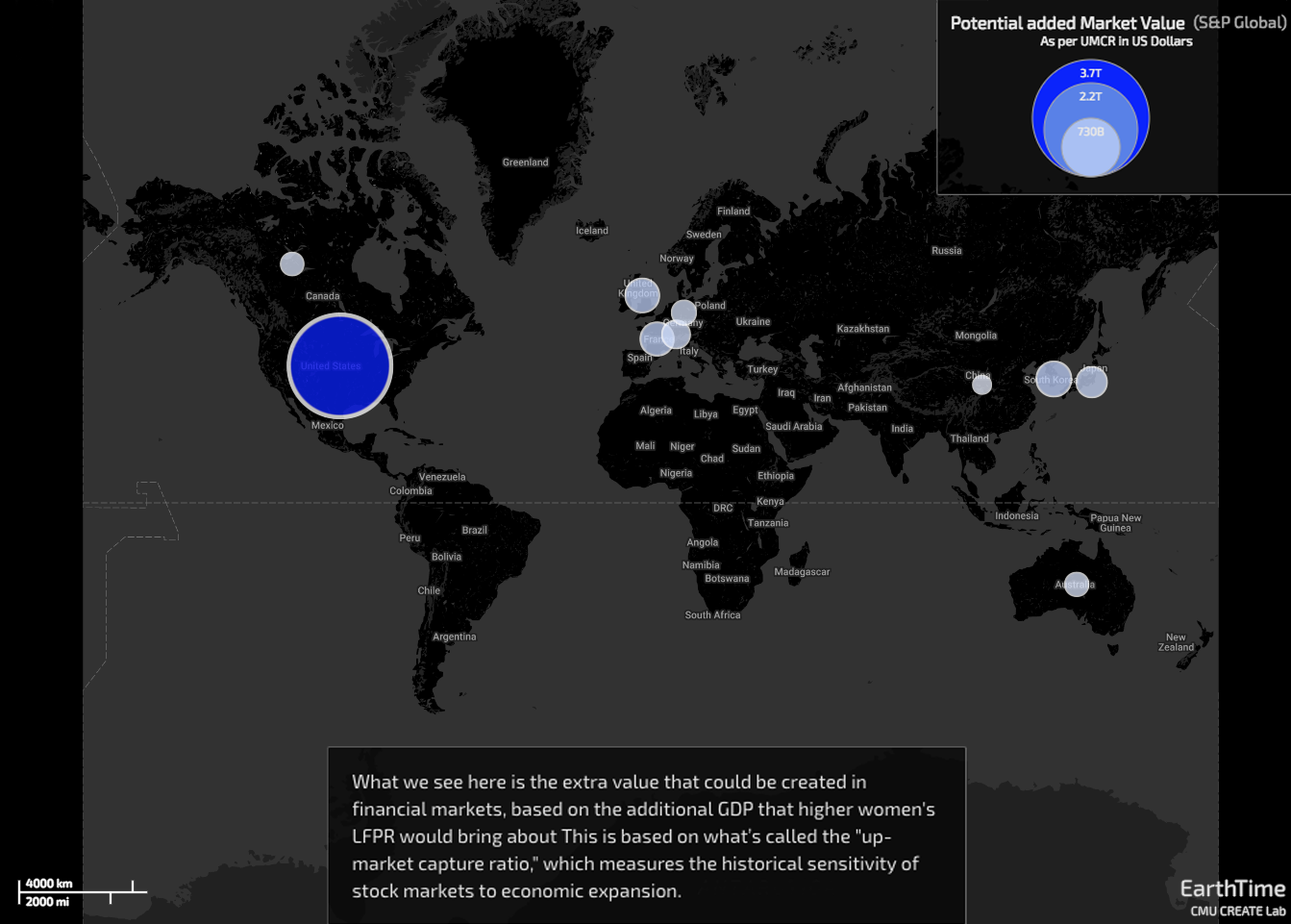This screenshot has height=924, width=1291.
Task: Click the bubble next to the Poland label
Action: click(683, 312)
